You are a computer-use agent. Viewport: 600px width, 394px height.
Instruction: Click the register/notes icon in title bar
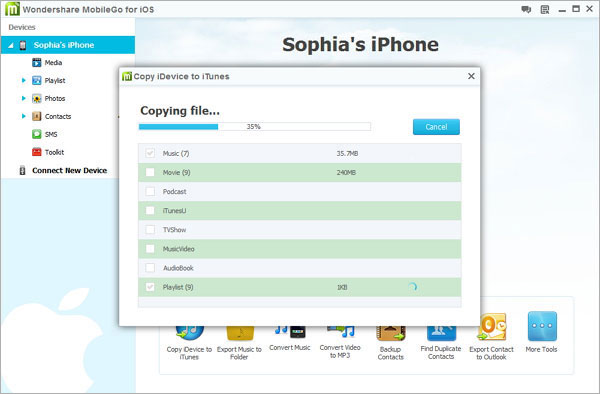point(545,9)
